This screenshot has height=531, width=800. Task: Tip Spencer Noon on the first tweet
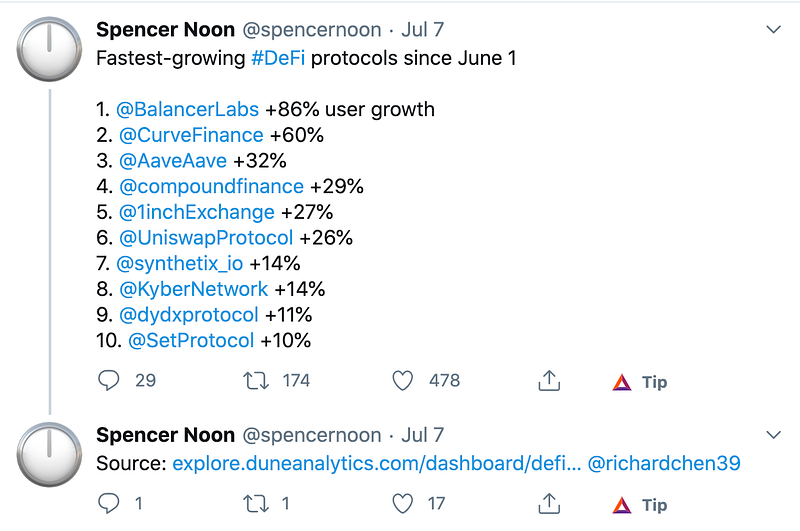coord(640,382)
